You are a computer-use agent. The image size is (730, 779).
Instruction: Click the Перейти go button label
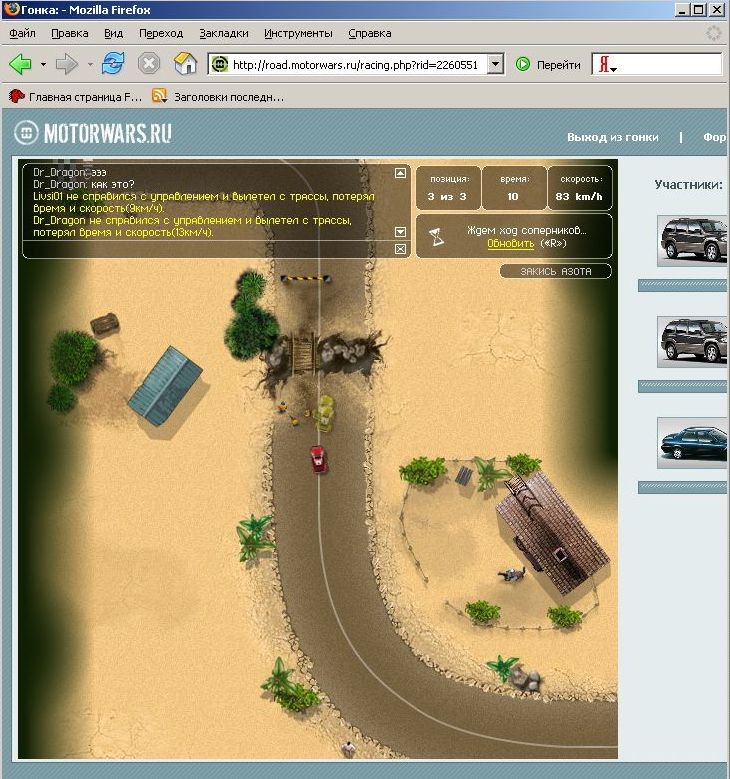pos(559,65)
